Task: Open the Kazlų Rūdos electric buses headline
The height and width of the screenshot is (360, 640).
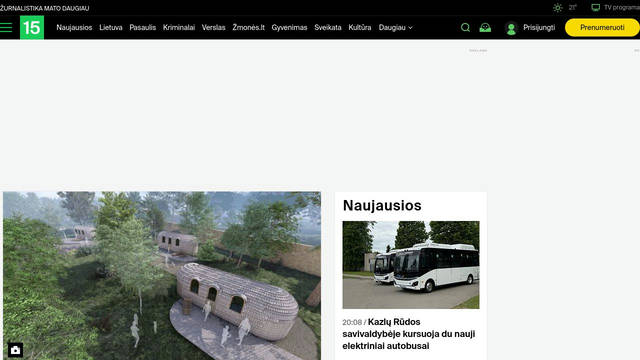Action: click(x=409, y=334)
